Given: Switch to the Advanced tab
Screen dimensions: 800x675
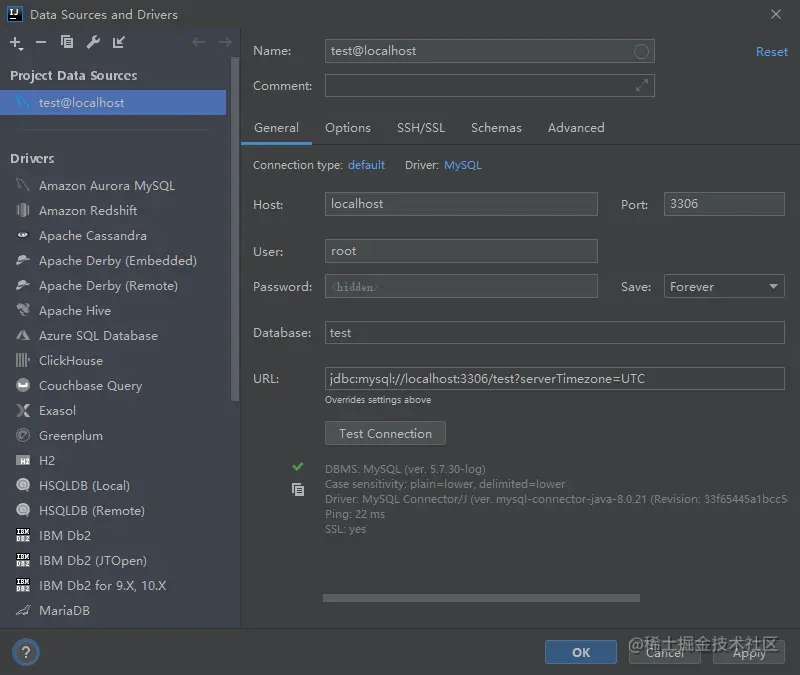Looking at the screenshot, I should tap(576, 128).
